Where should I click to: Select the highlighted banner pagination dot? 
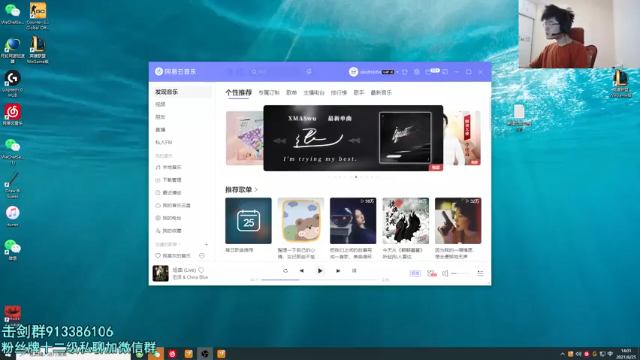coord(356,177)
